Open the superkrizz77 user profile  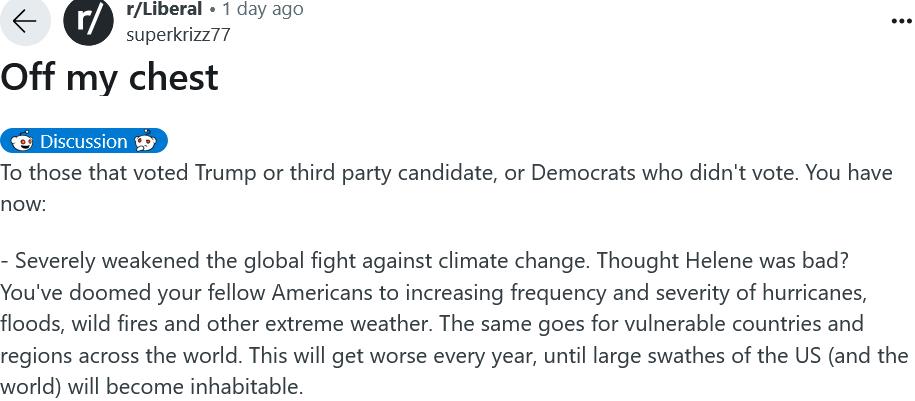[178, 34]
